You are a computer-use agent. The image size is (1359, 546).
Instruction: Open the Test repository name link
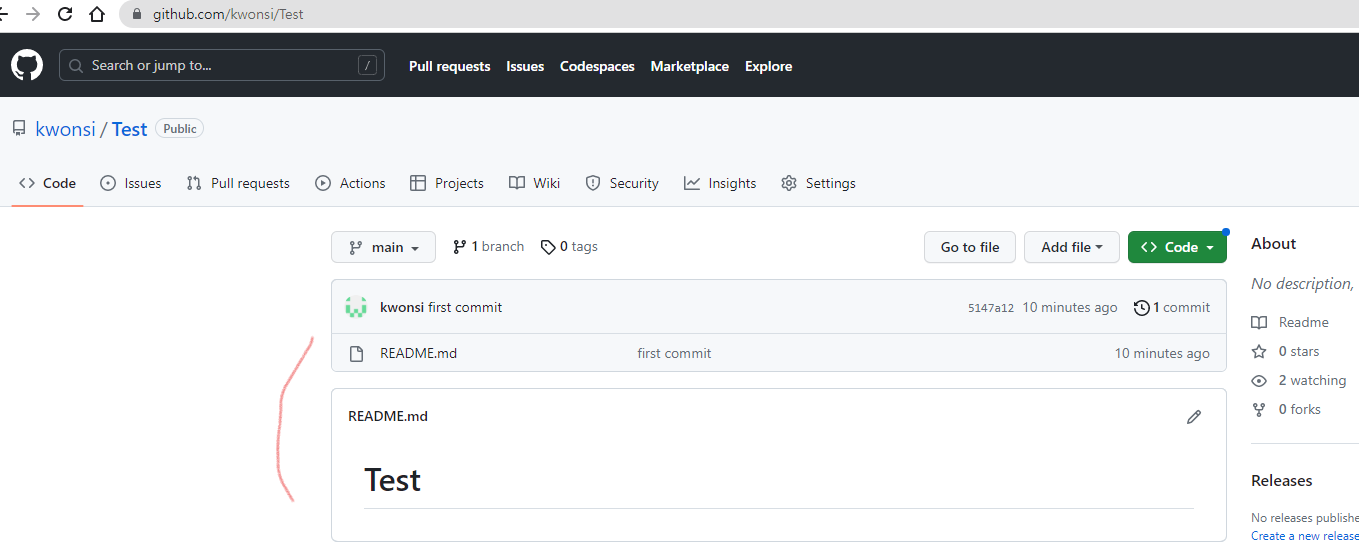point(130,129)
